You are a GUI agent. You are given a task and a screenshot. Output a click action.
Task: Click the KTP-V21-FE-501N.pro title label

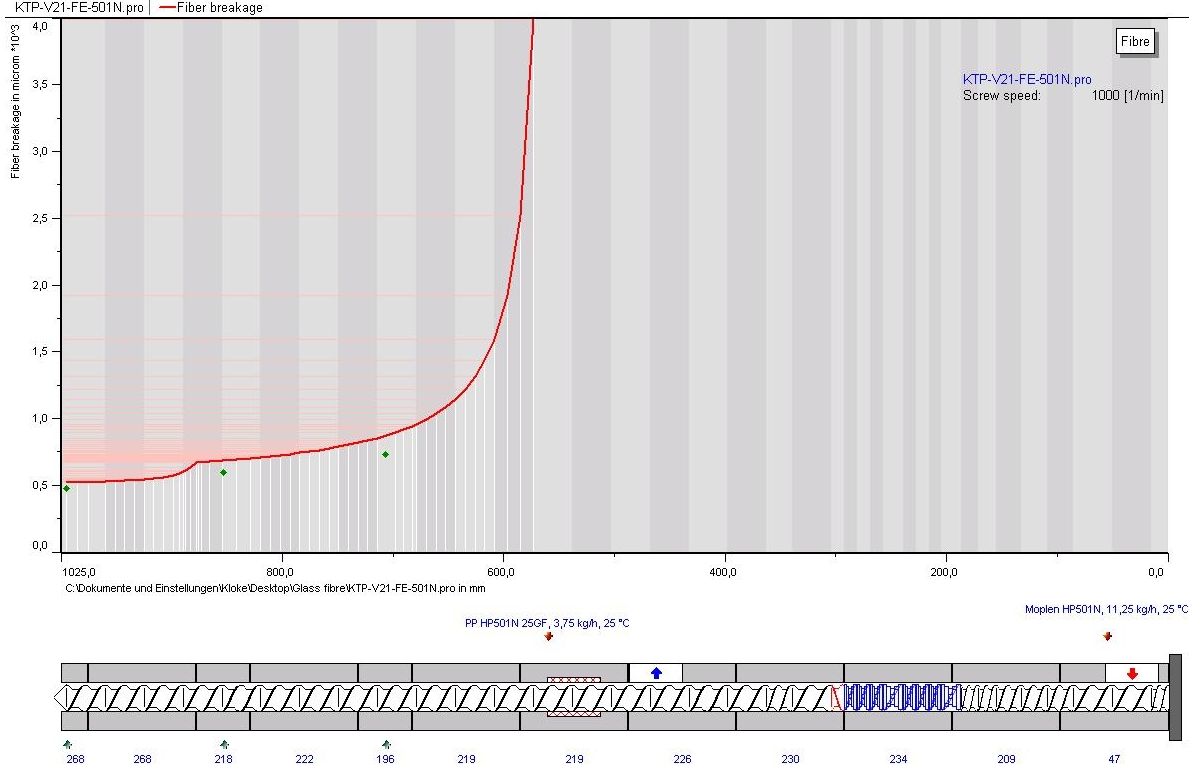pos(80,8)
